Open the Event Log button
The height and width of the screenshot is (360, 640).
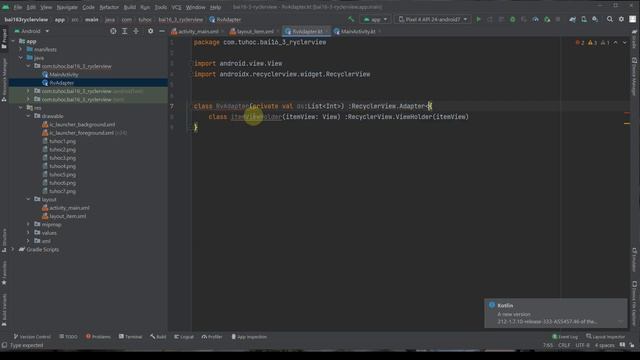point(565,337)
